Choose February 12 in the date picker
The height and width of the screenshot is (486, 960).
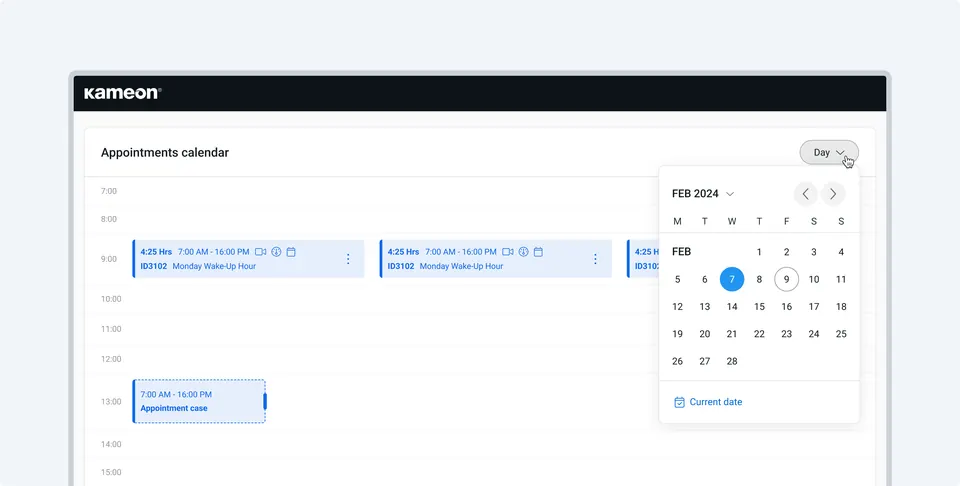point(677,307)
